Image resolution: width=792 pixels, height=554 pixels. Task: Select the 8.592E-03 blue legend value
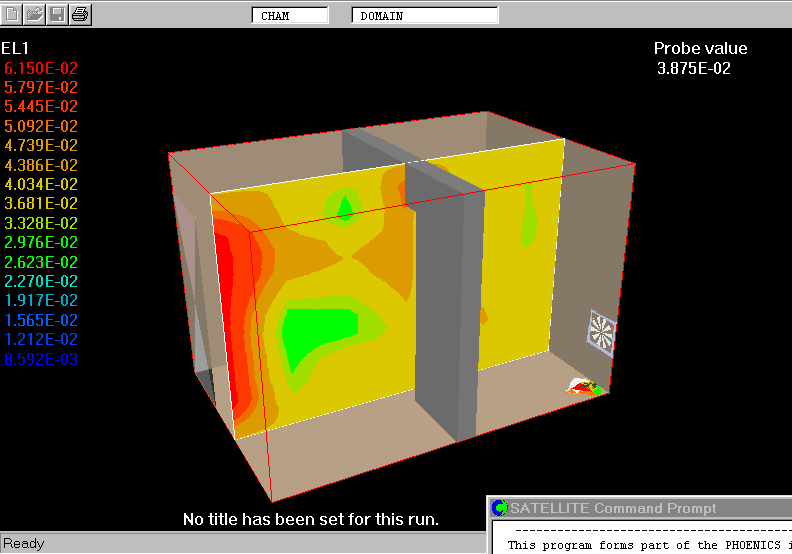pyautogui.click(x=41, y=359)
